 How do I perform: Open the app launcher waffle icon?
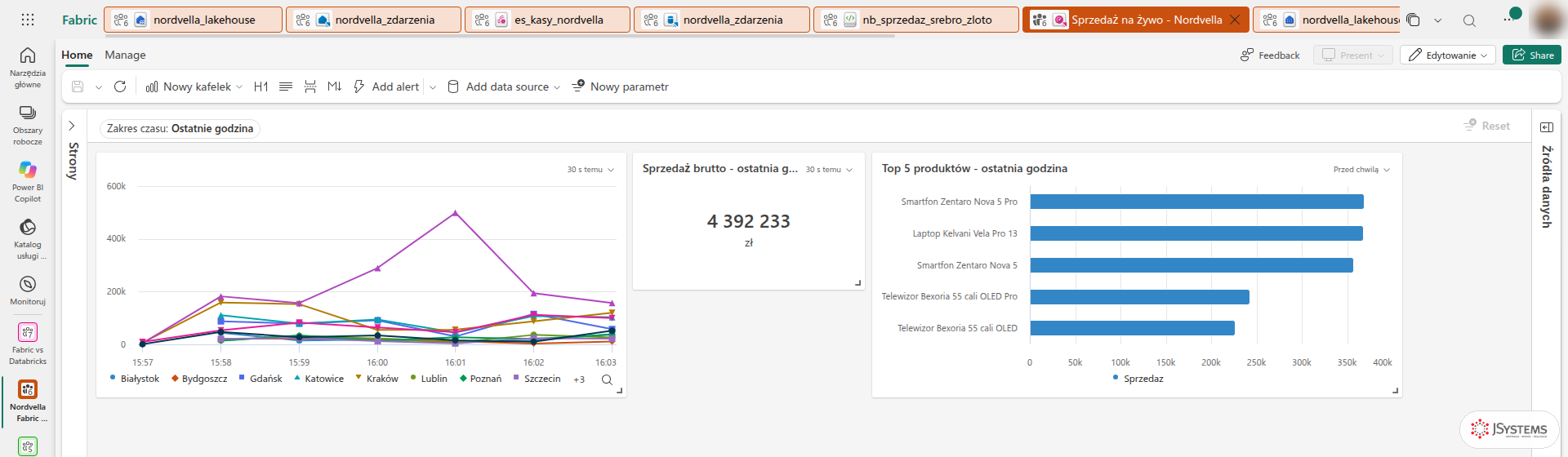point(28,20)
